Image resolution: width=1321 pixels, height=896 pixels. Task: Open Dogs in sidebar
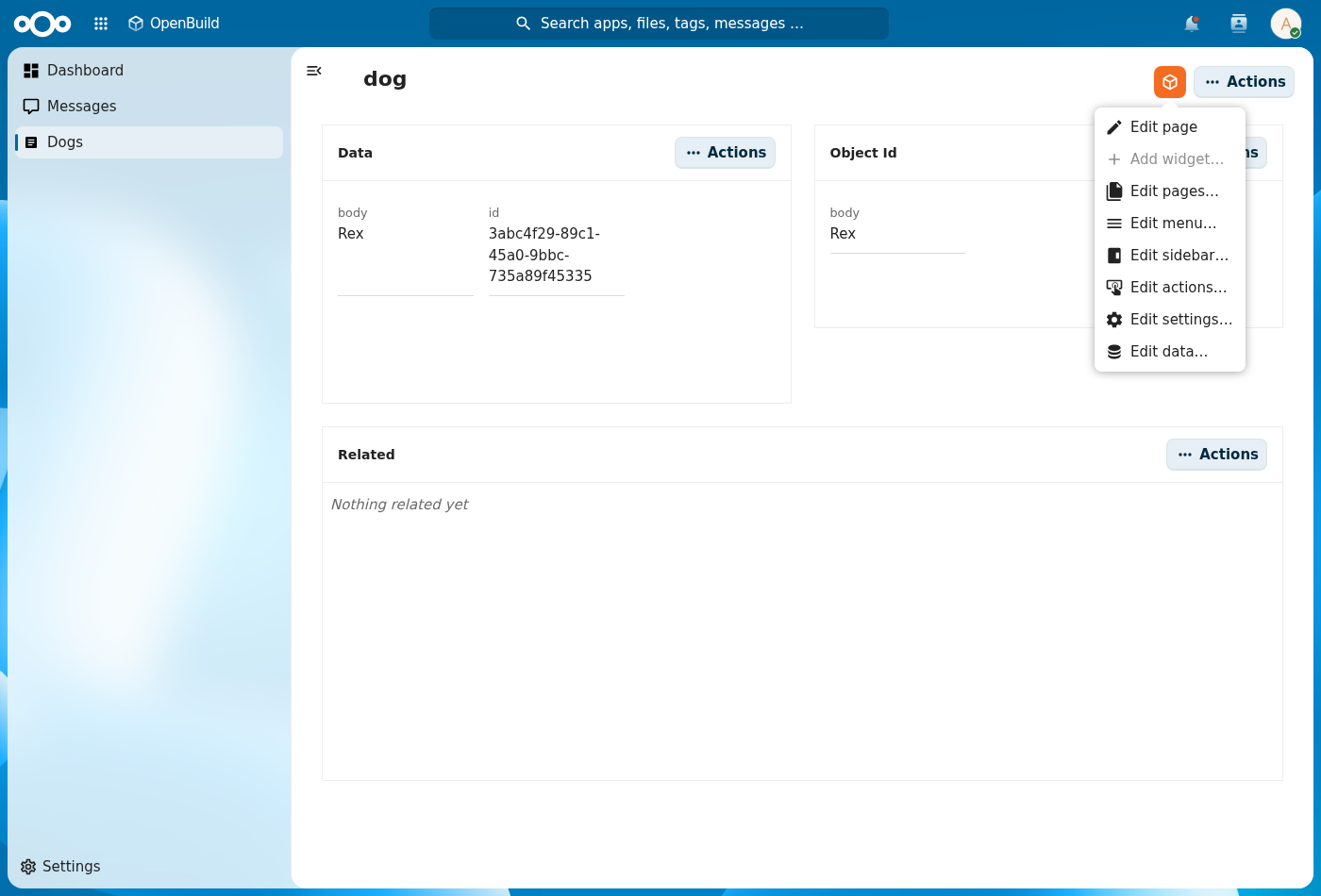[x=149, y=142]
